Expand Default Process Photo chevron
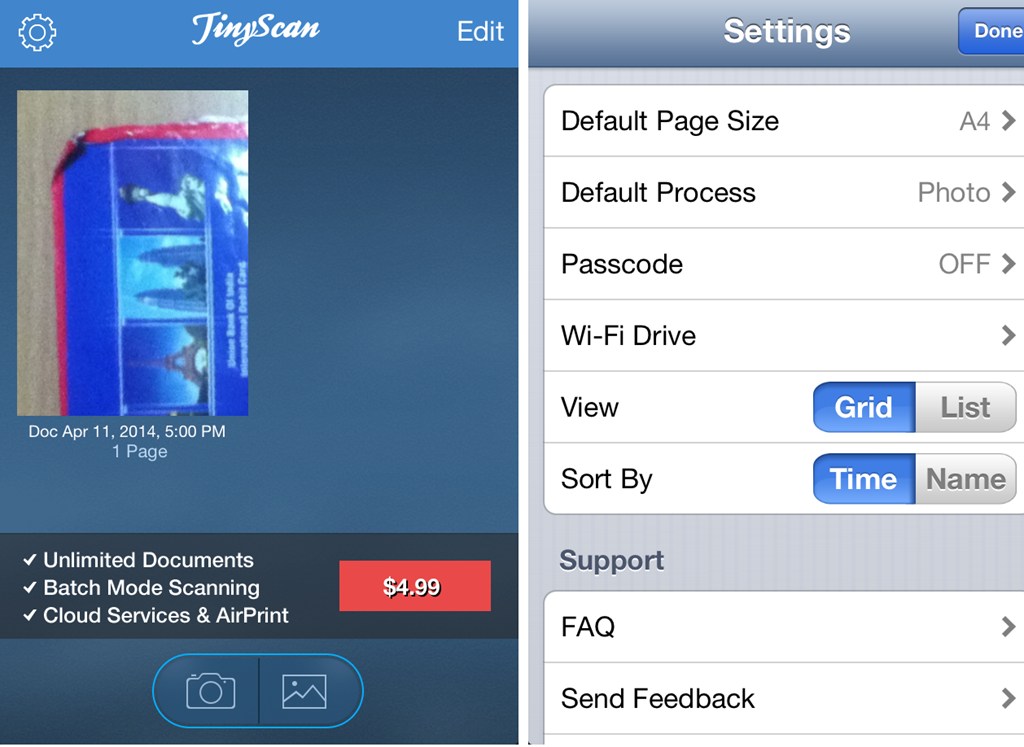The width and height of the screenshot is (1024, 747). pos(1008,193)
